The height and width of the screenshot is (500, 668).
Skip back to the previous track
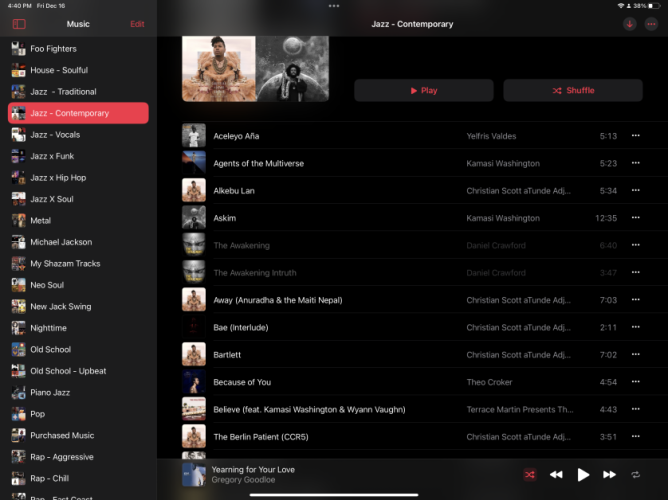point(556,474)
